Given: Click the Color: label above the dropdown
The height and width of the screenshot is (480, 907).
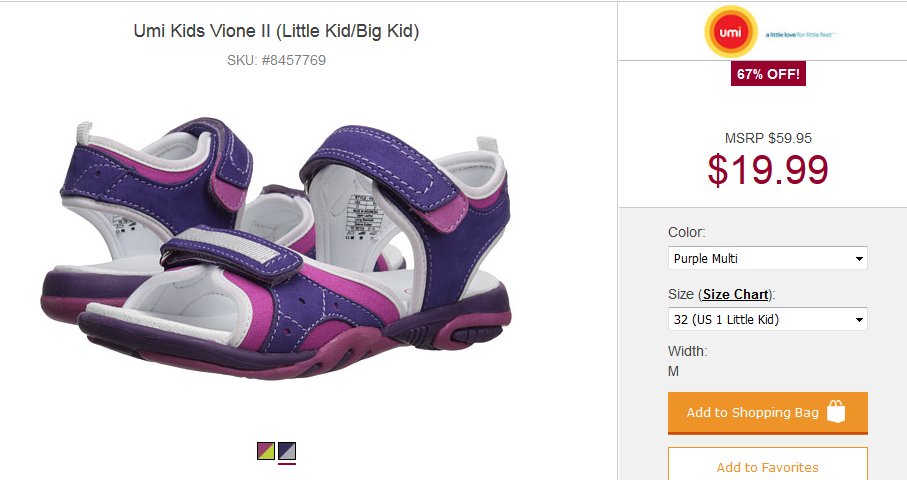Looking at the screenshot, I should (687, 232).
